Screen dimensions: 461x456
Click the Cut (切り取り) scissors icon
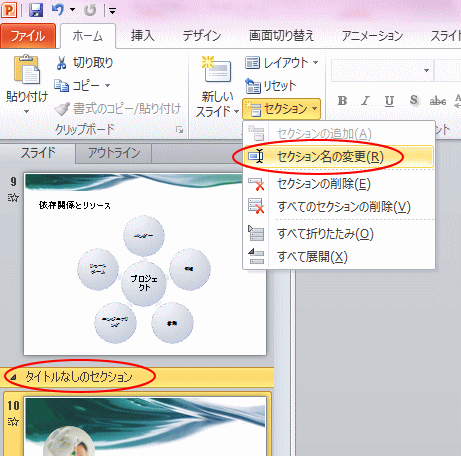click(61, 63)
